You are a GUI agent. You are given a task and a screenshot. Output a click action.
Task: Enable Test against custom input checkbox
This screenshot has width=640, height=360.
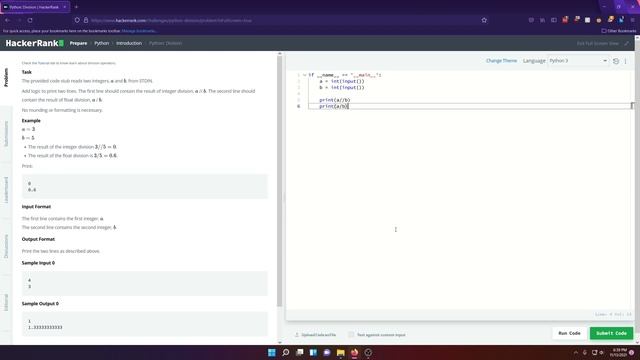[351, 335]
